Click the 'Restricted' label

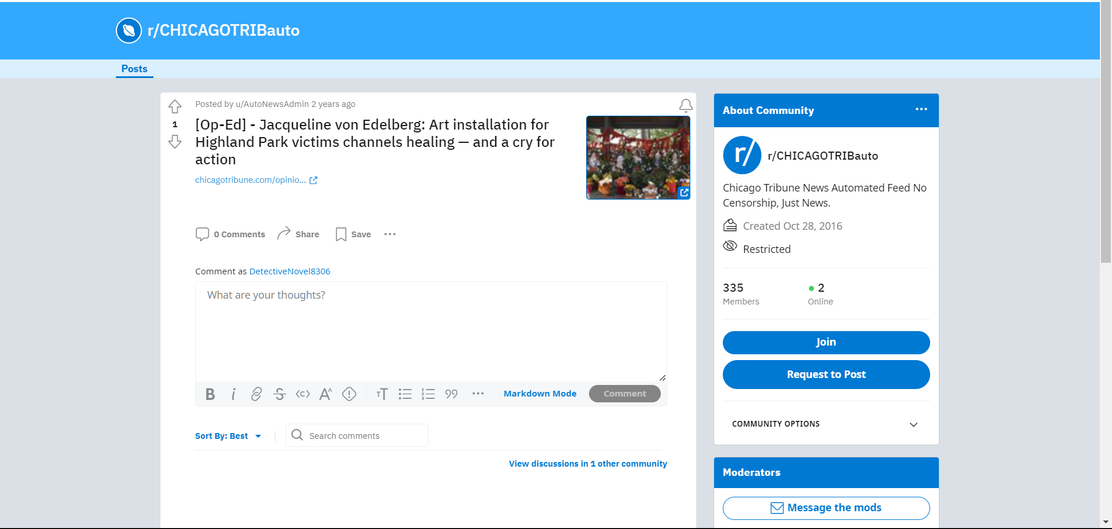767,249
